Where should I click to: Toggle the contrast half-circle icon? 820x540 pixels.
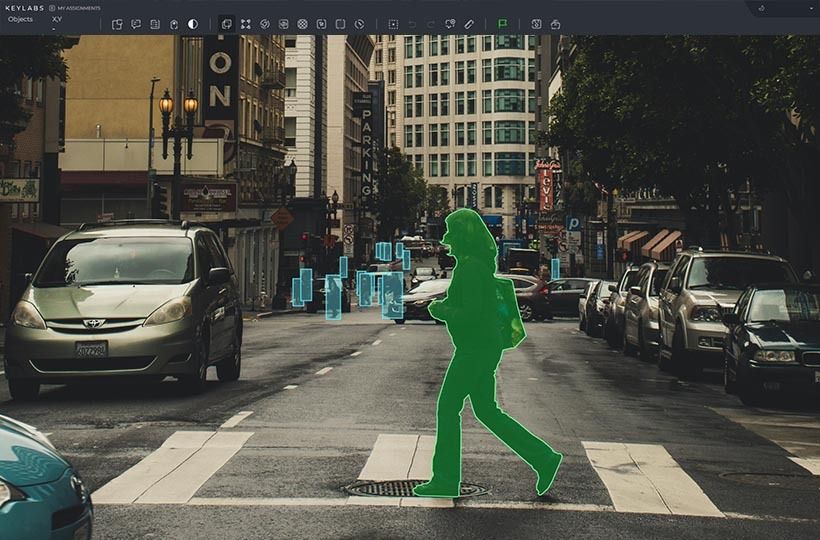coord(192,24)
